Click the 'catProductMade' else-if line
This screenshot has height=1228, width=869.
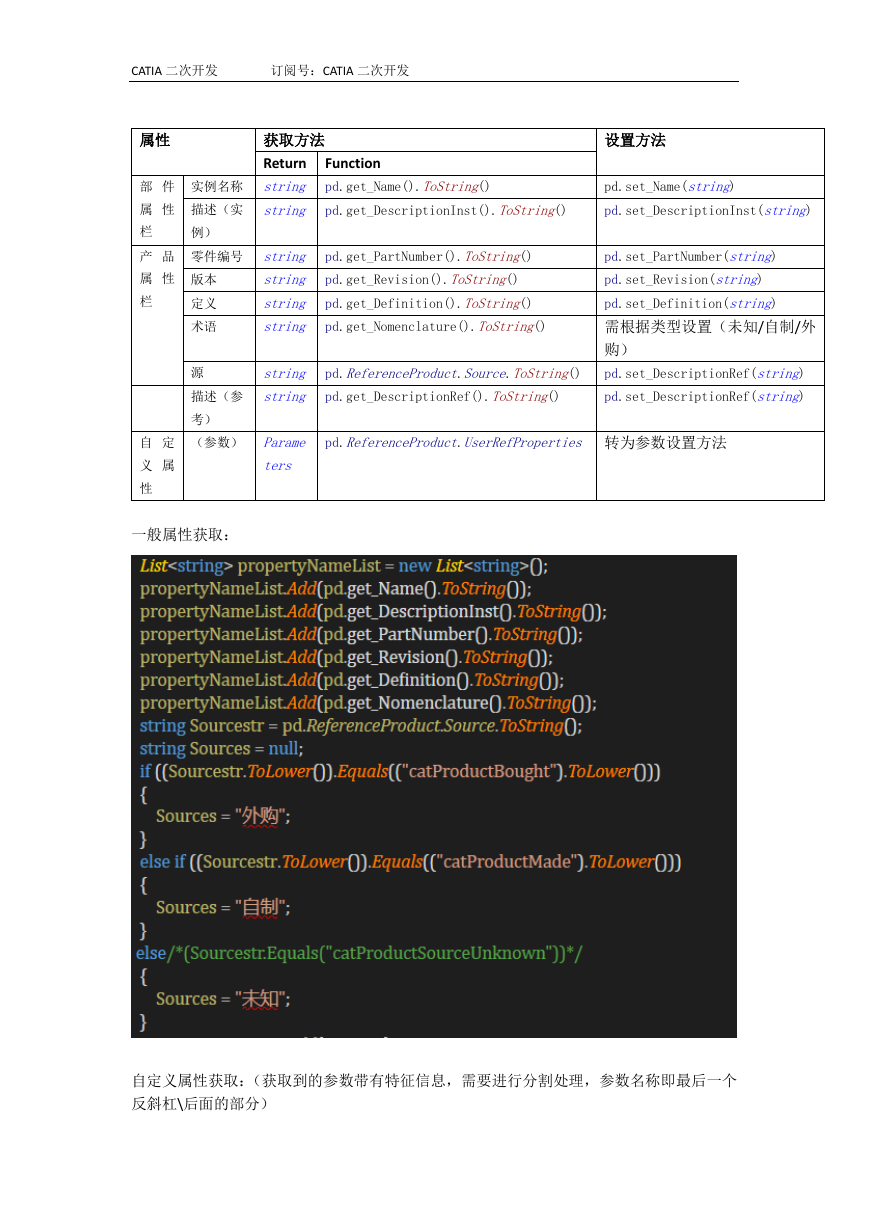tap(411, 862)
